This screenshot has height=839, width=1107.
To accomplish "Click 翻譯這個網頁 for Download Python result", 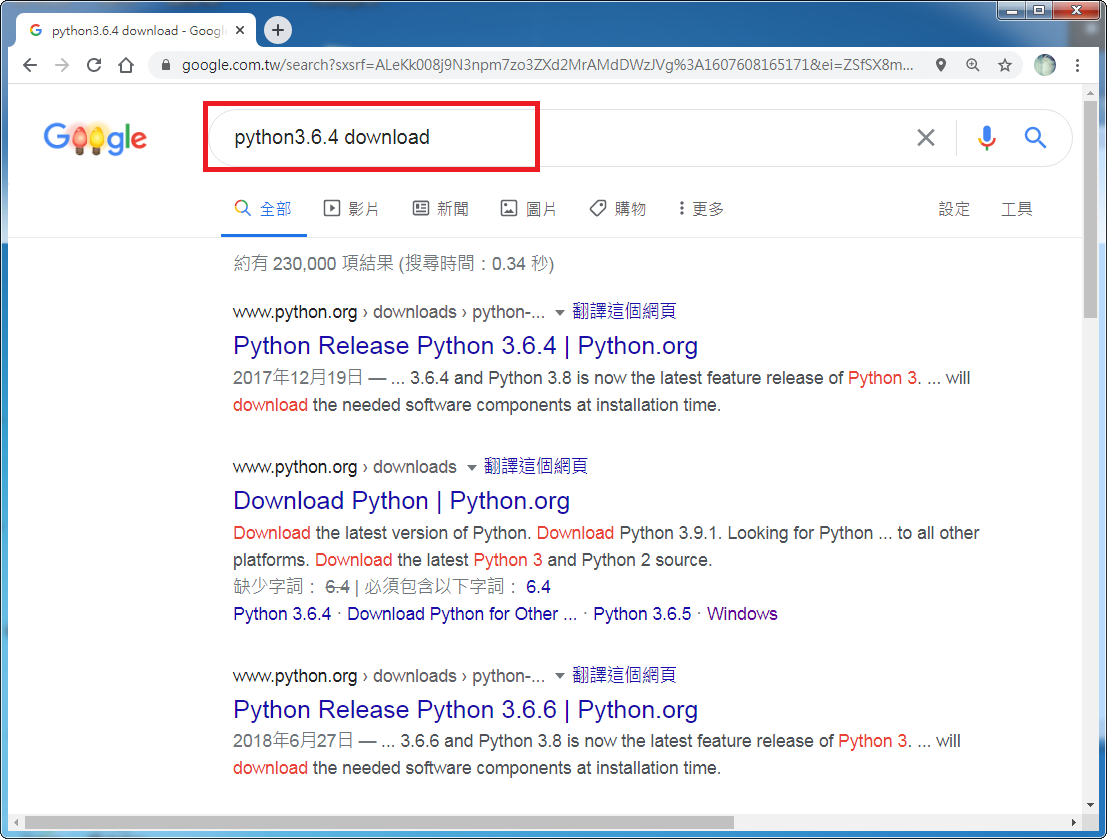I will click(x=536, y=466).
